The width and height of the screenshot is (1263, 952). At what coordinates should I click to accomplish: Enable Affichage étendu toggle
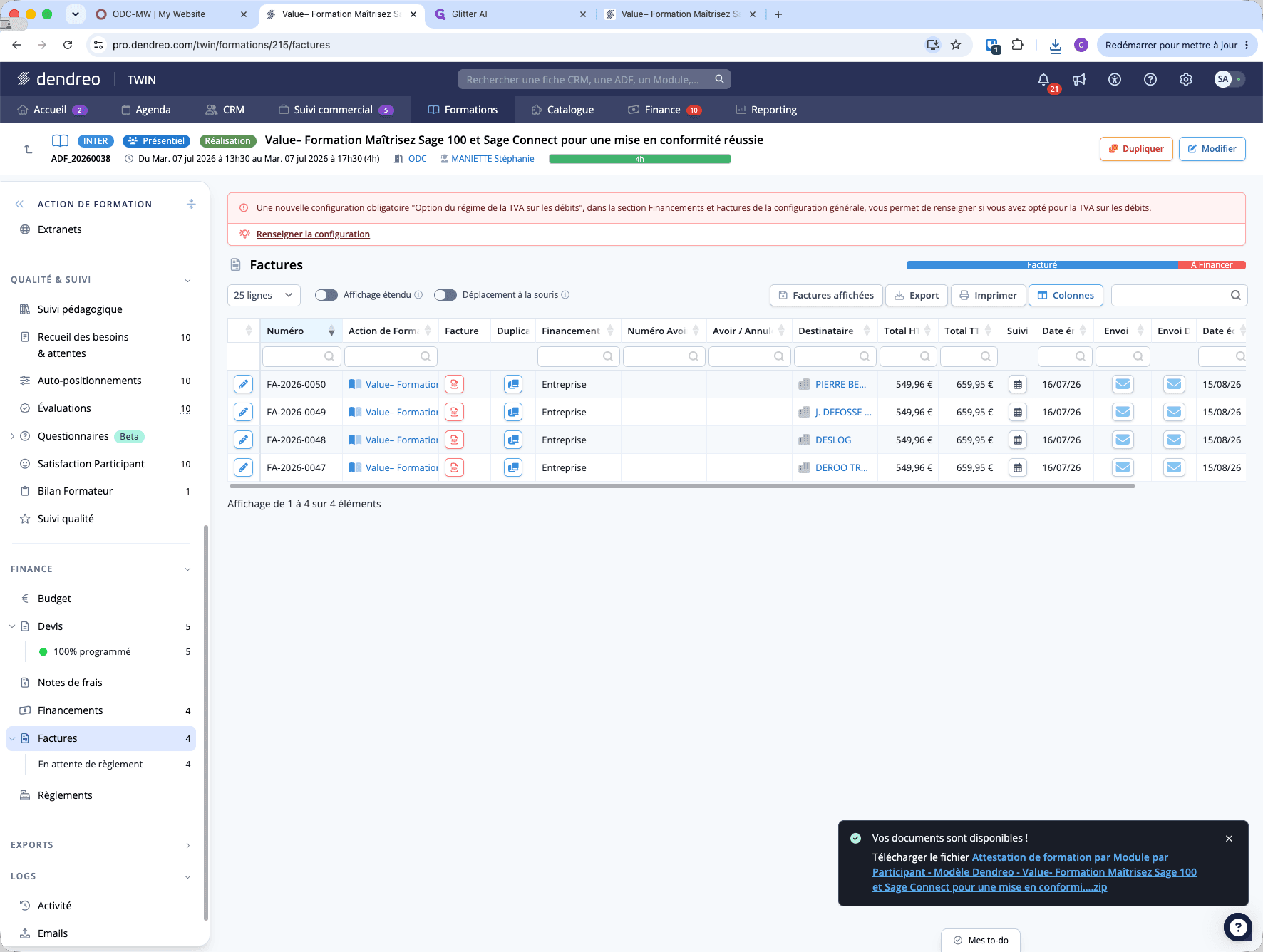pyautogui.click(x=326, y=295)
